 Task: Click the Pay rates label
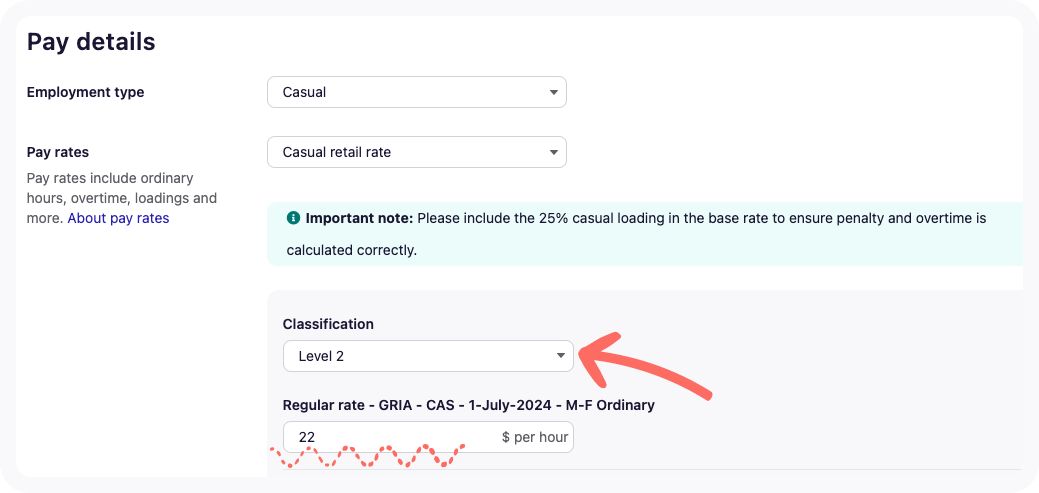point(58,152)
